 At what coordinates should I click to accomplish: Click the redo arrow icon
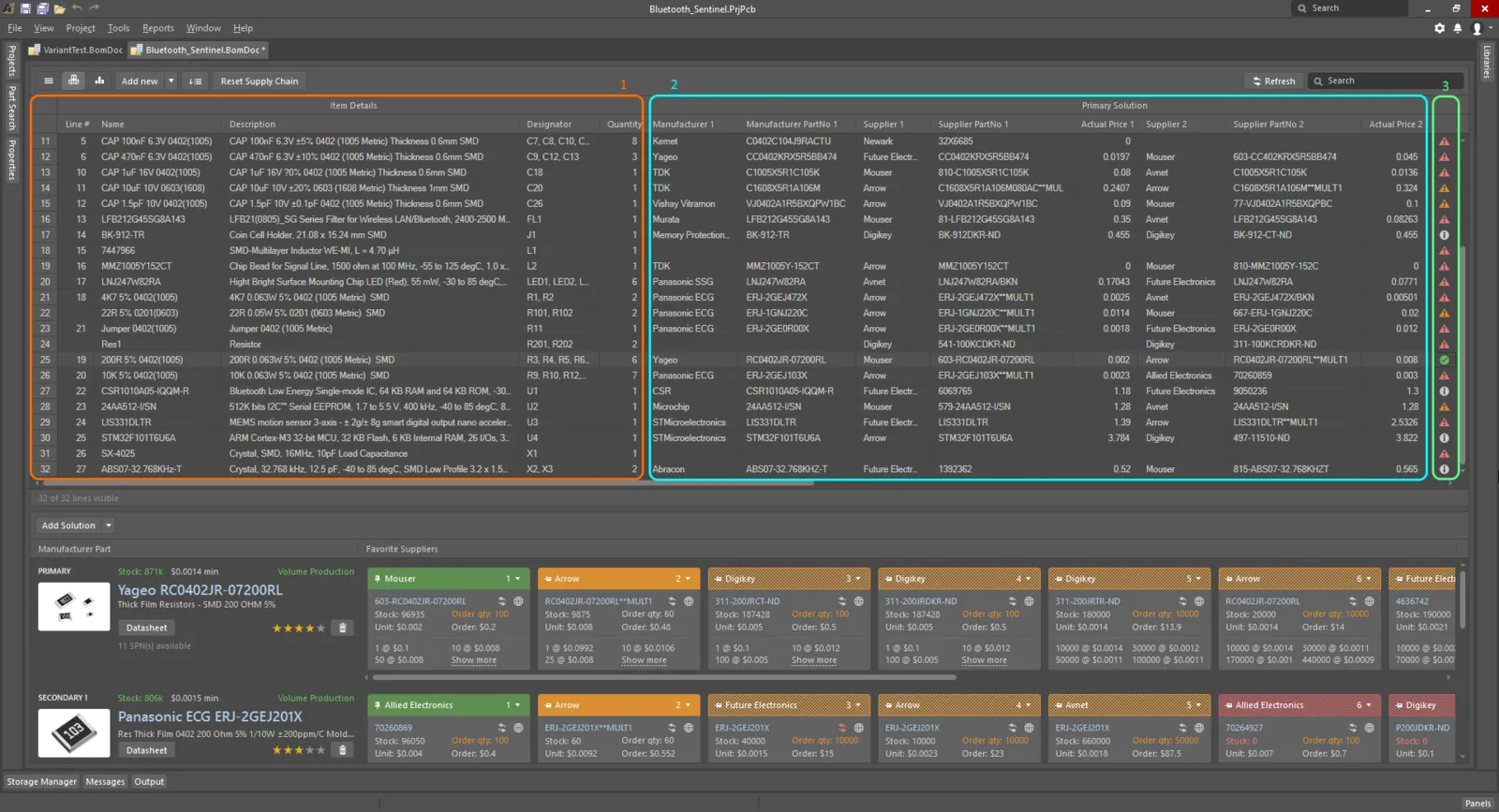[x=94, y=8]
